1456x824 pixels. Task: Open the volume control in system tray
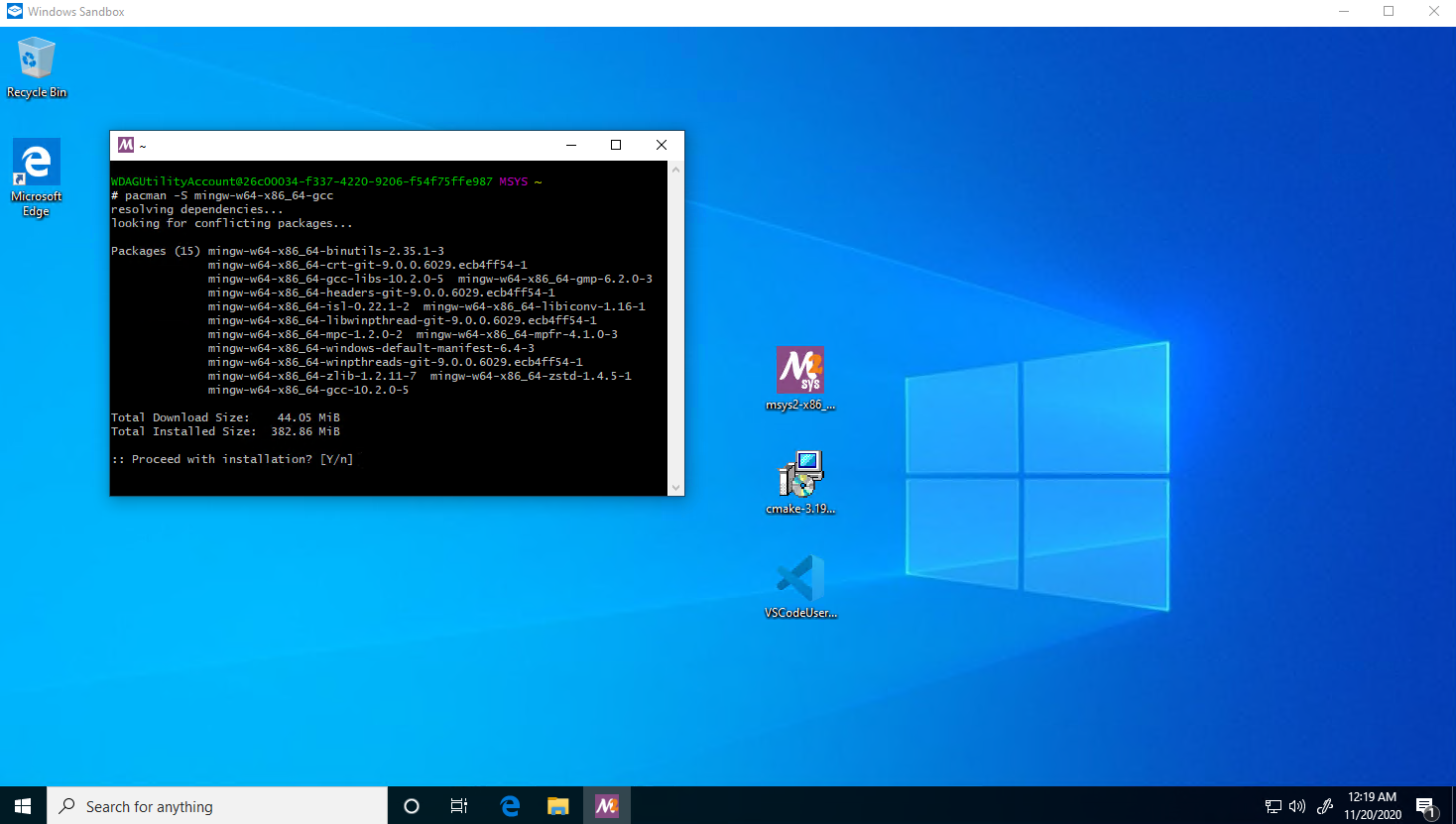pos(1297,806)
